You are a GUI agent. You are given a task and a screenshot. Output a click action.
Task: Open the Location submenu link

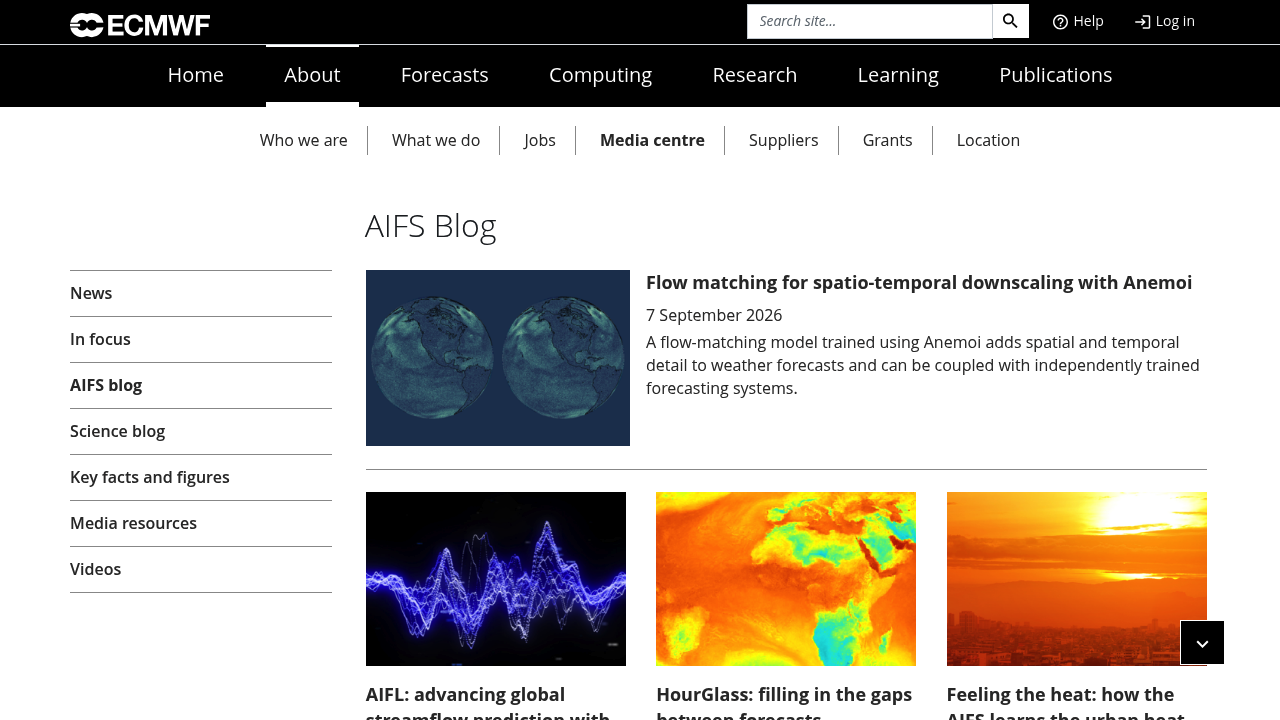pos(988,140)
